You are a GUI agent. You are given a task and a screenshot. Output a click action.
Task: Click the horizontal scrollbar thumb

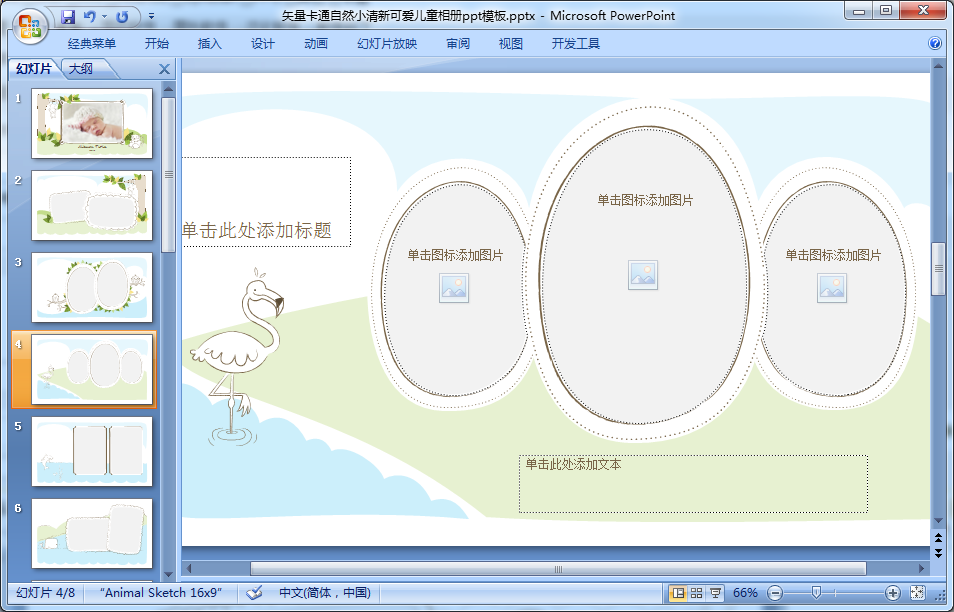click(558, 569)
